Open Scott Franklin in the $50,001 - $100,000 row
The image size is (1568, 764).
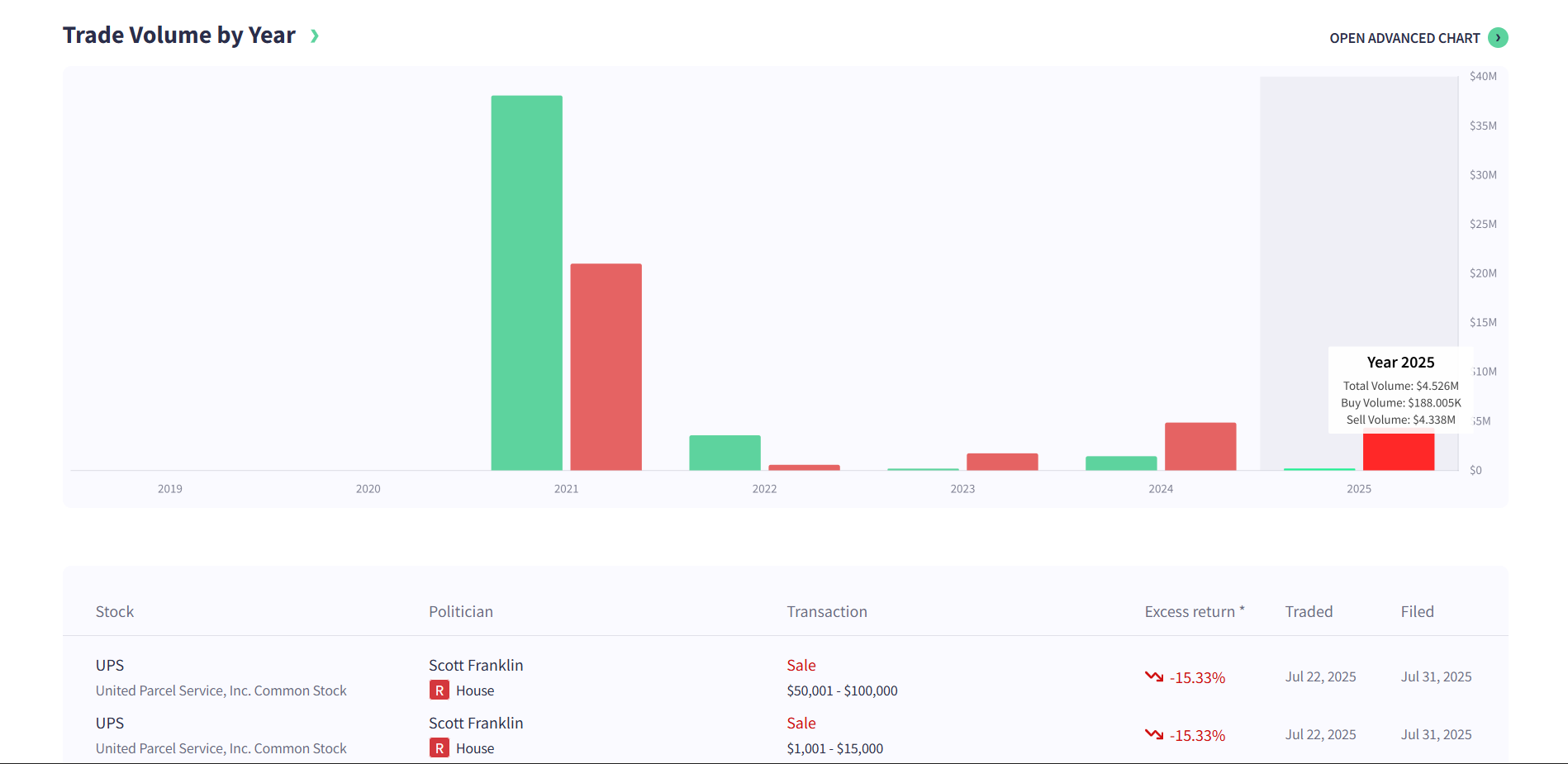tap(475, 666)
